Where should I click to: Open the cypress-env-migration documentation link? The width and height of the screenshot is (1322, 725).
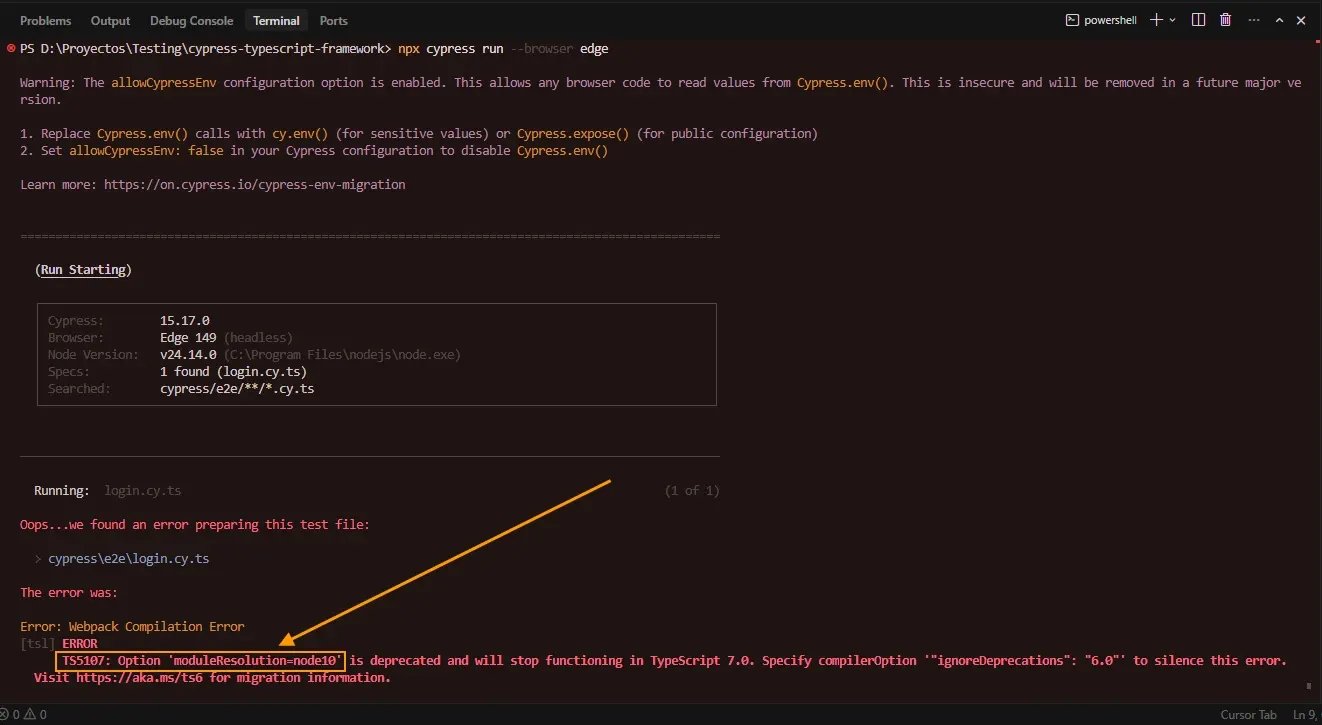(255, 185)
